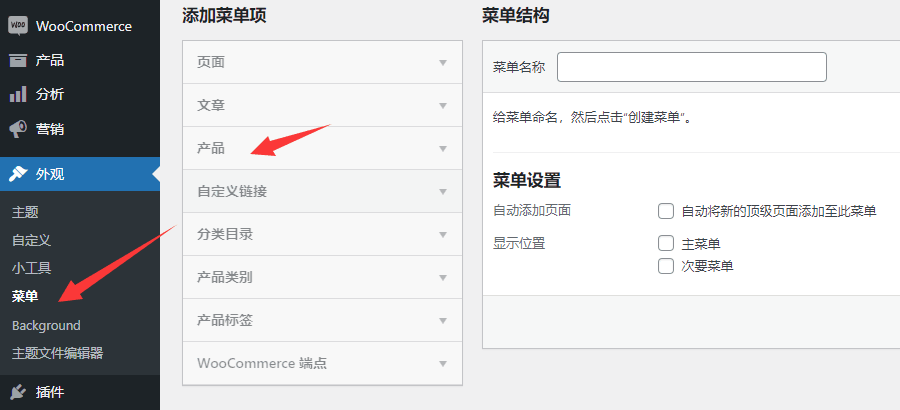
Task: Expand the 文章 panel arrow
Action: [x=442, y=105]
